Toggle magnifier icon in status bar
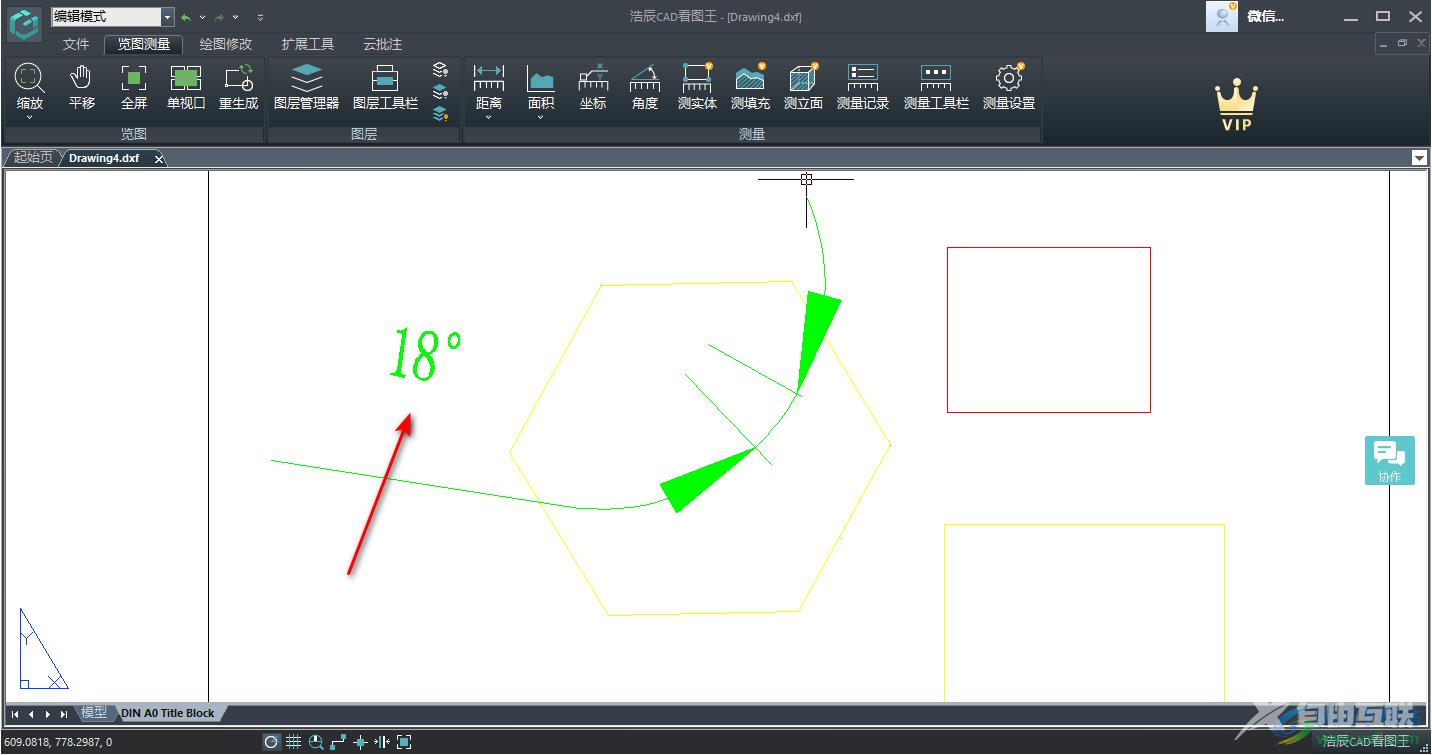Screen dimensions: 1432x755 click(316, 742)
